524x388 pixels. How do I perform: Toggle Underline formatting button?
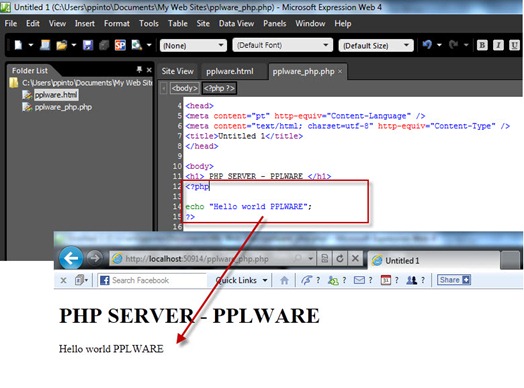tap(514, 45)
